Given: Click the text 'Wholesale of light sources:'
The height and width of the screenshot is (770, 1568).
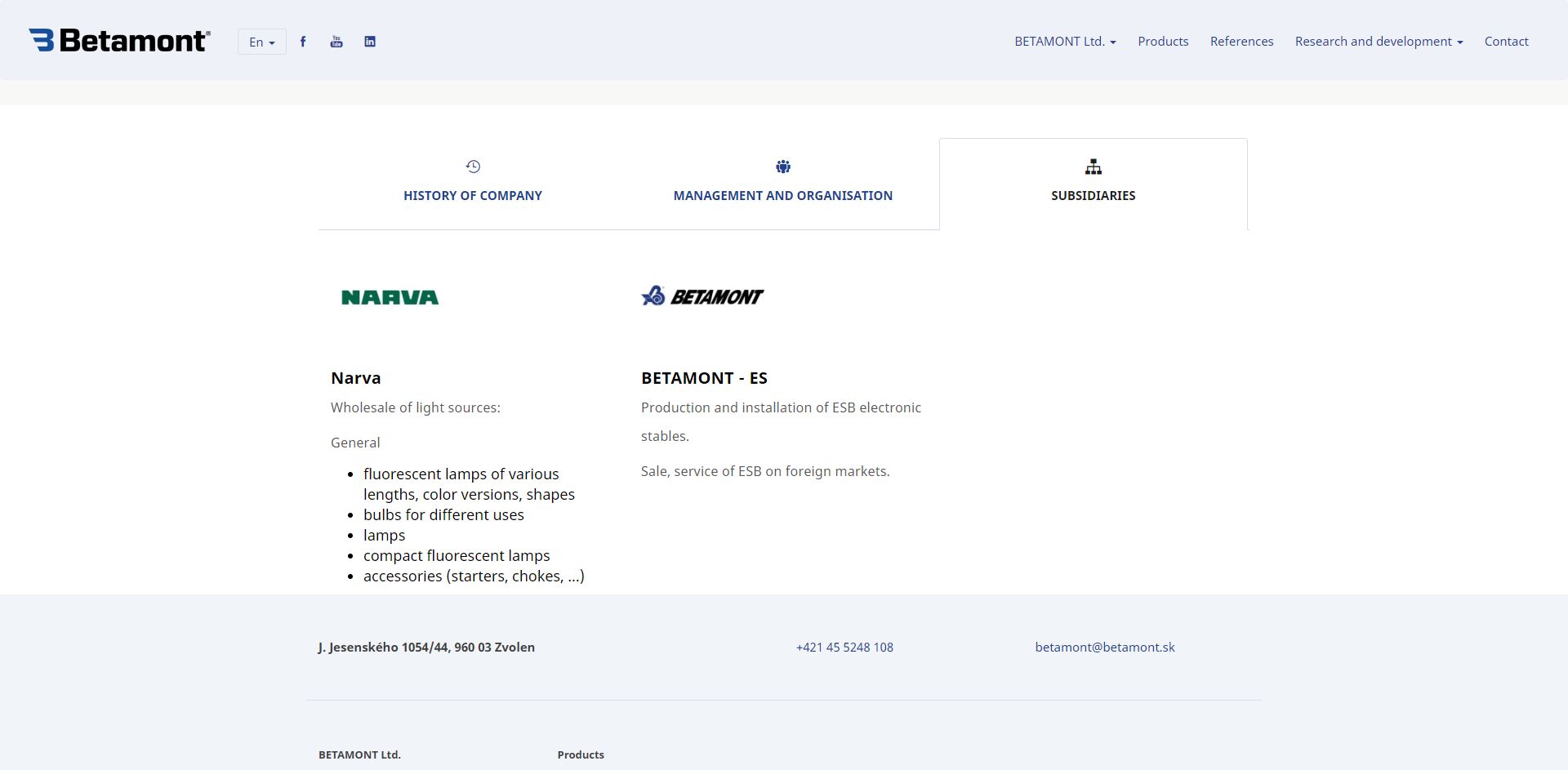Looking at the screenshot, I should click(416, 407).
